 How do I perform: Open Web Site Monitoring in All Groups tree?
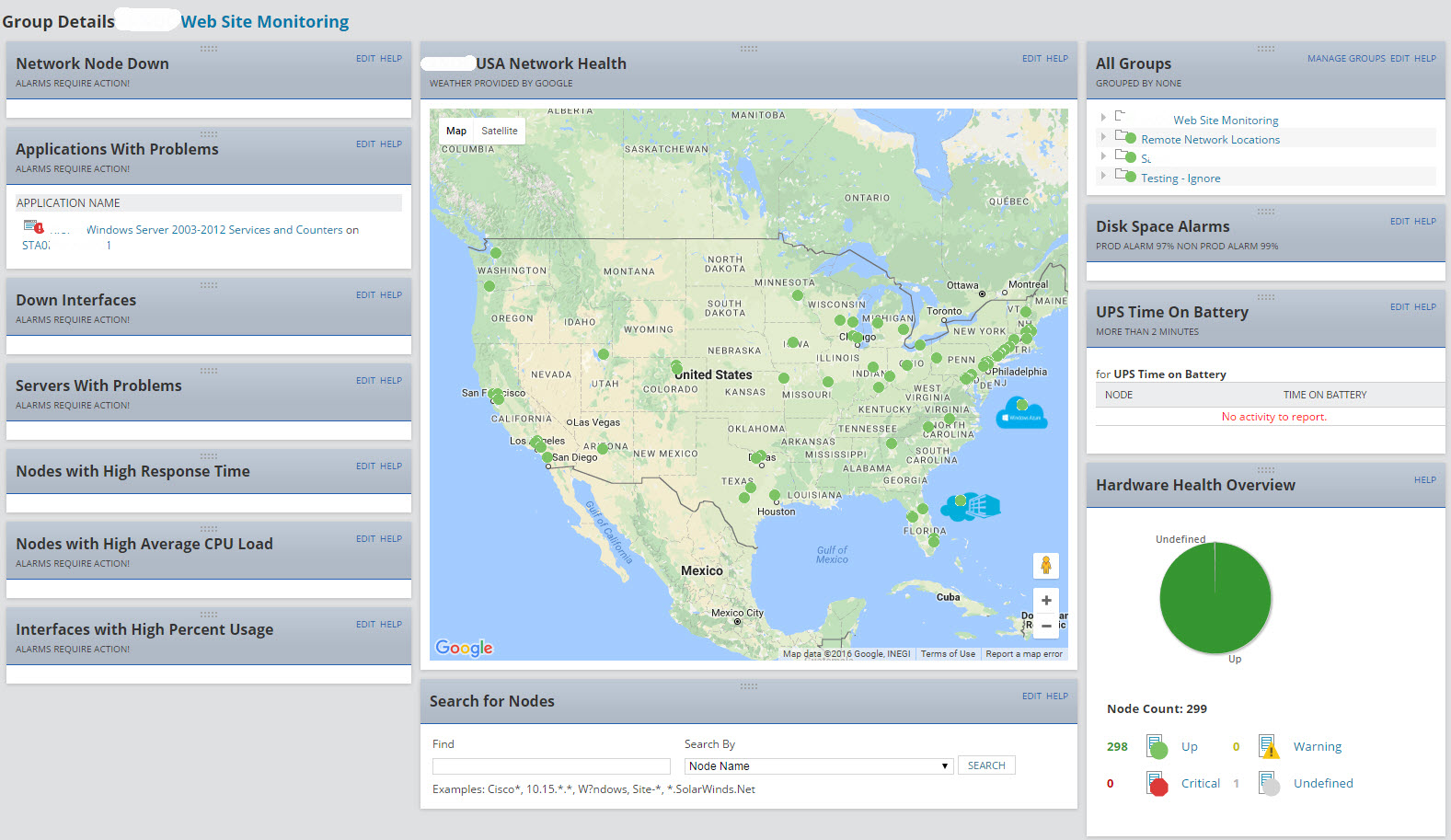[x=1226, y=121]
